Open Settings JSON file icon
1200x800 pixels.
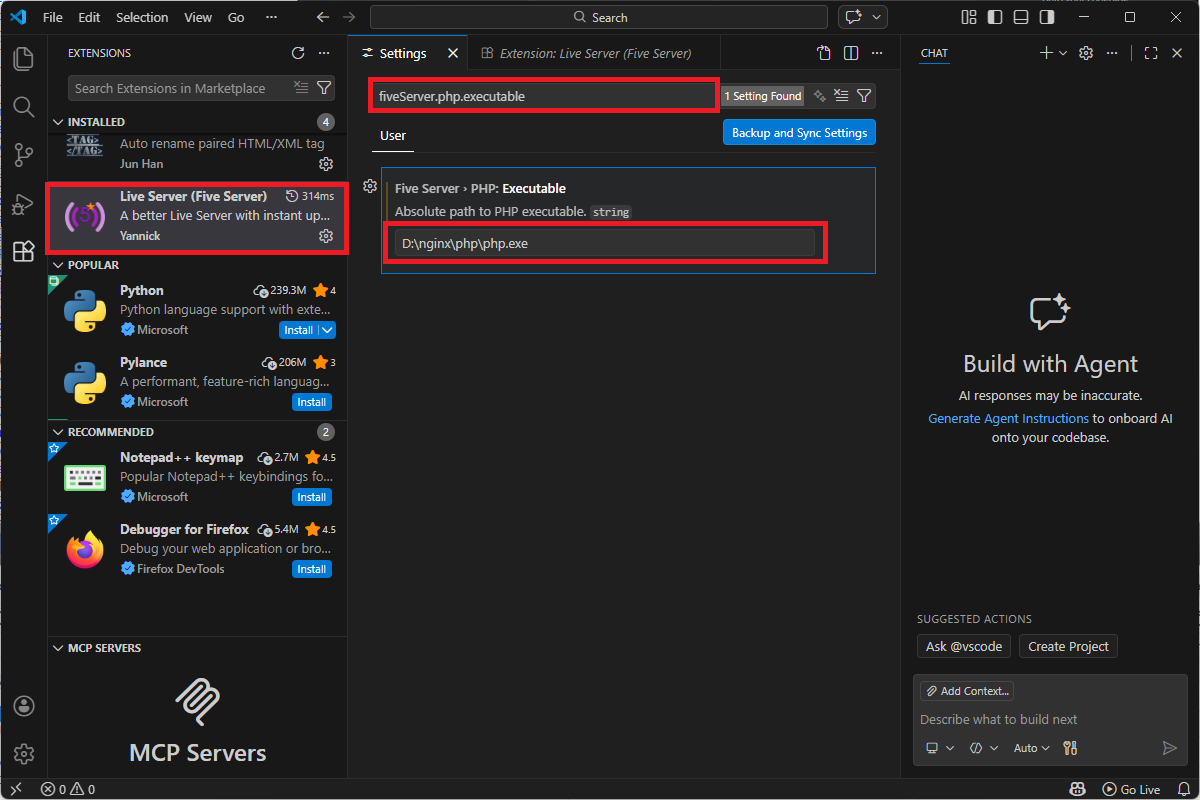click(x=824, y=53)
